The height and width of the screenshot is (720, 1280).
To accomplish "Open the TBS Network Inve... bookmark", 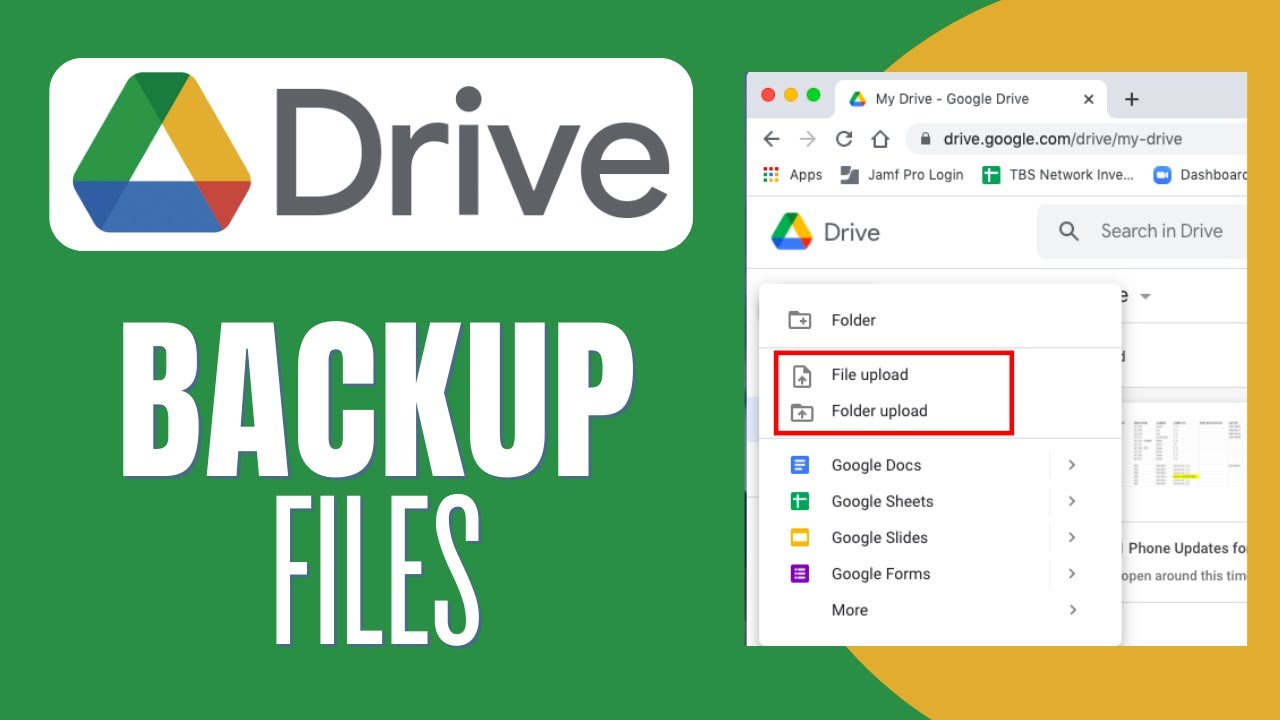I will click(x=1058, y=174).
